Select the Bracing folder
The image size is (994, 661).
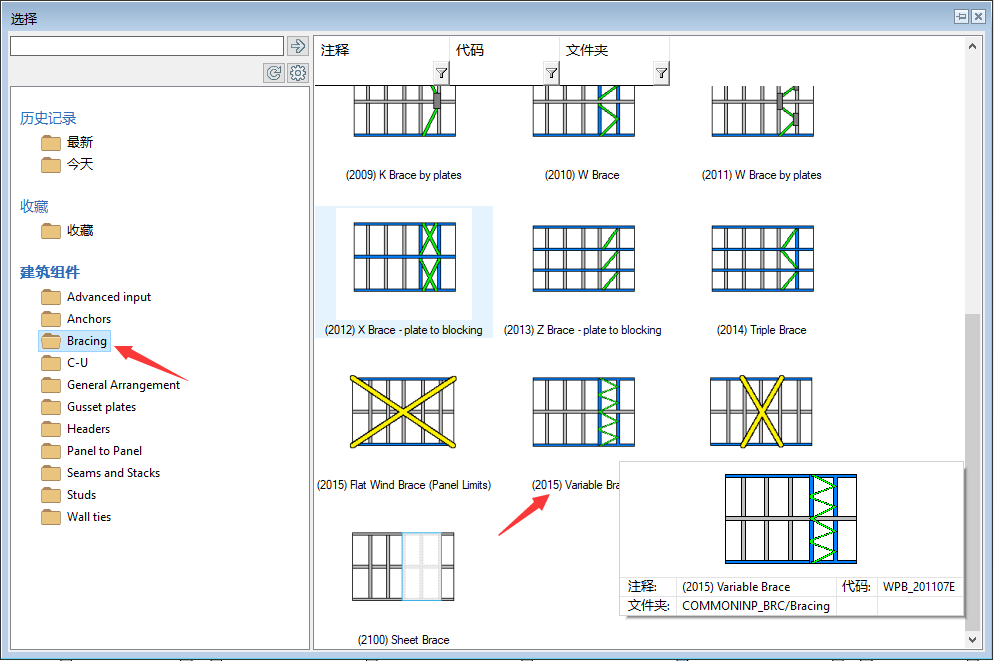click(74, 341)
